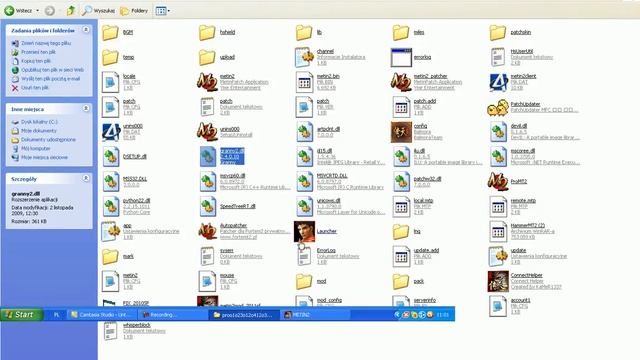Select the mscoree.dll file icon

498,157
